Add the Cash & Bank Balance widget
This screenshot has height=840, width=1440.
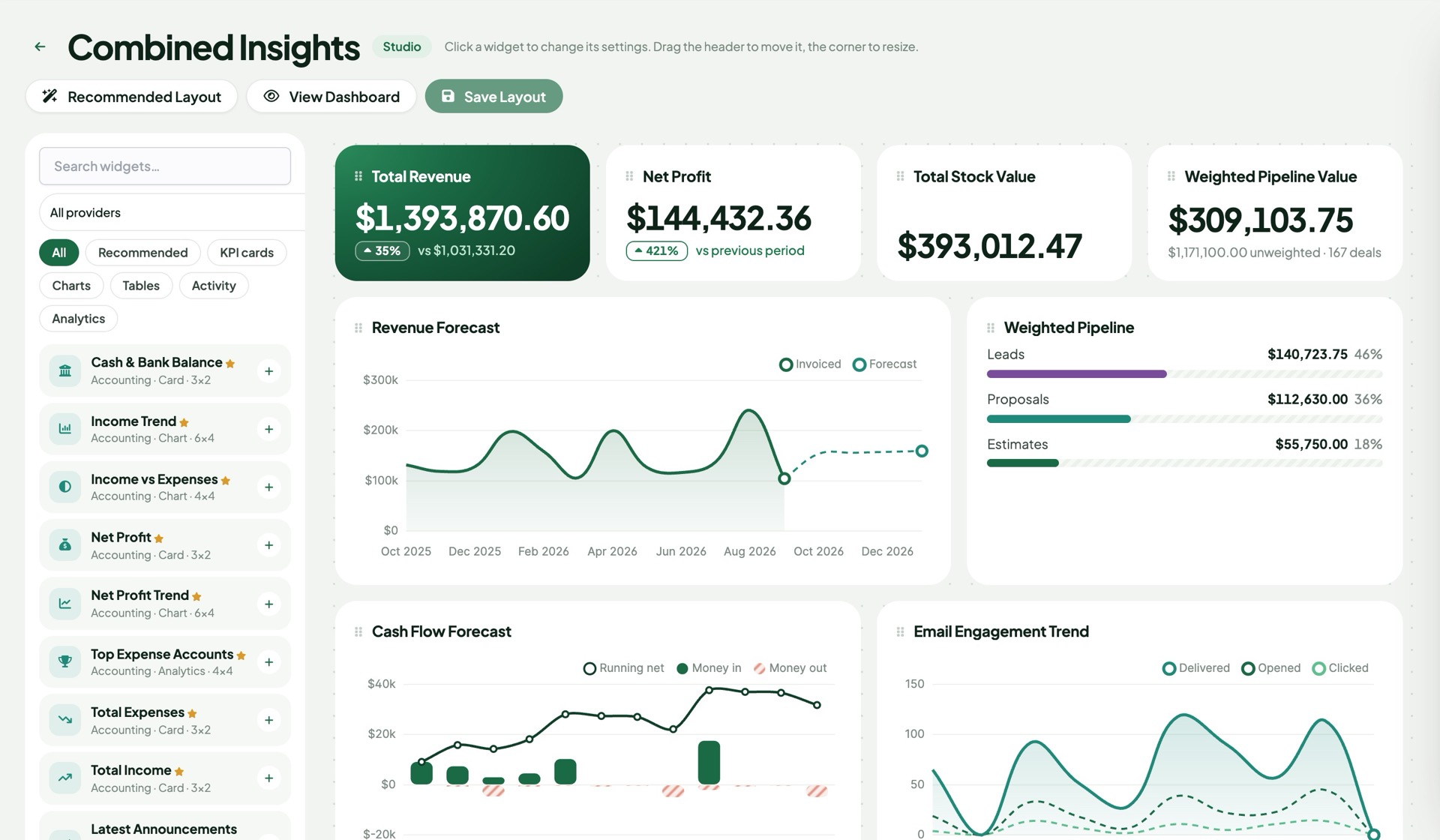point(268,371)
